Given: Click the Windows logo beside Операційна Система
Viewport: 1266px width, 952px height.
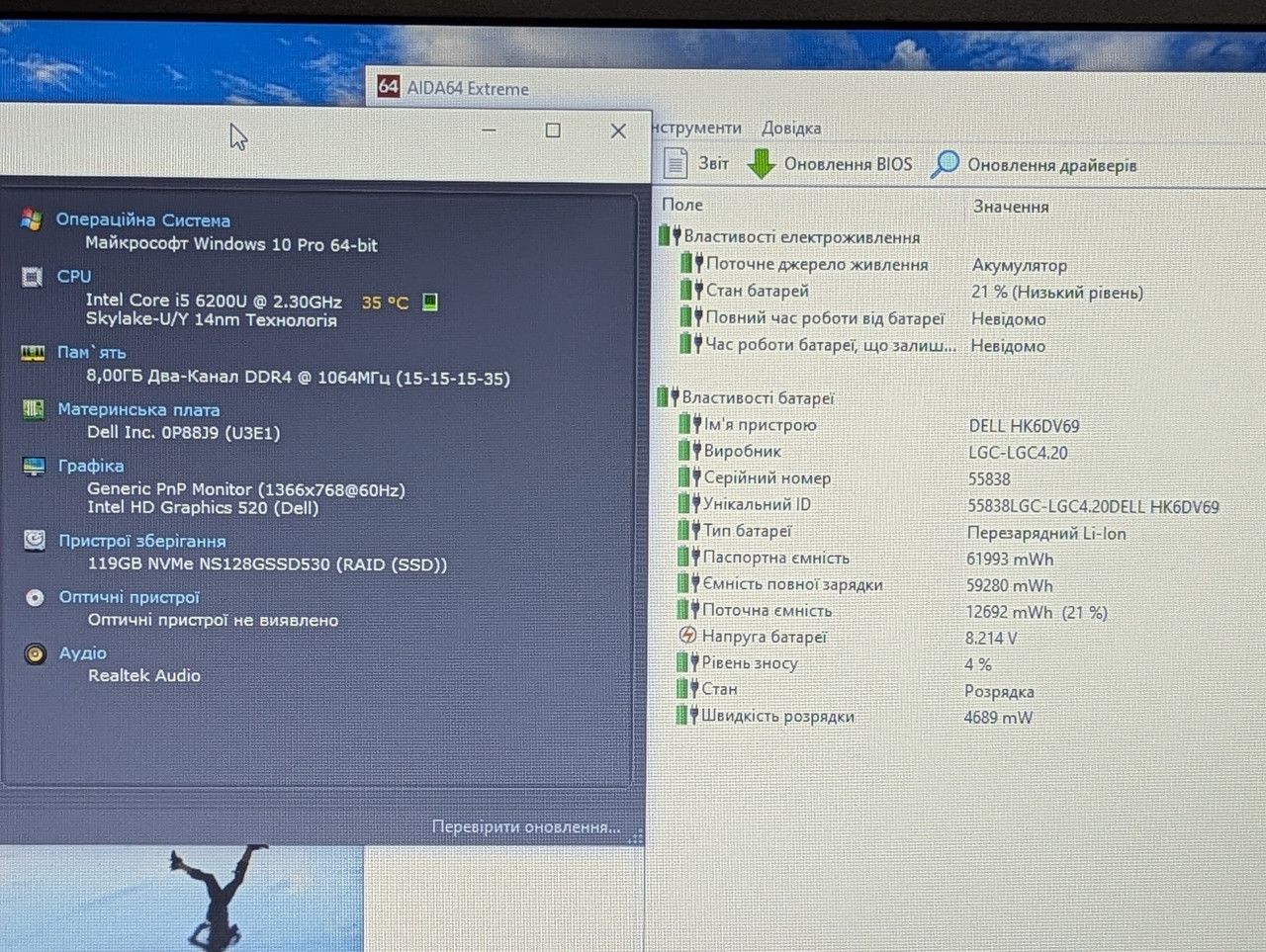Looking at the screenshot, I should [32, 219].
